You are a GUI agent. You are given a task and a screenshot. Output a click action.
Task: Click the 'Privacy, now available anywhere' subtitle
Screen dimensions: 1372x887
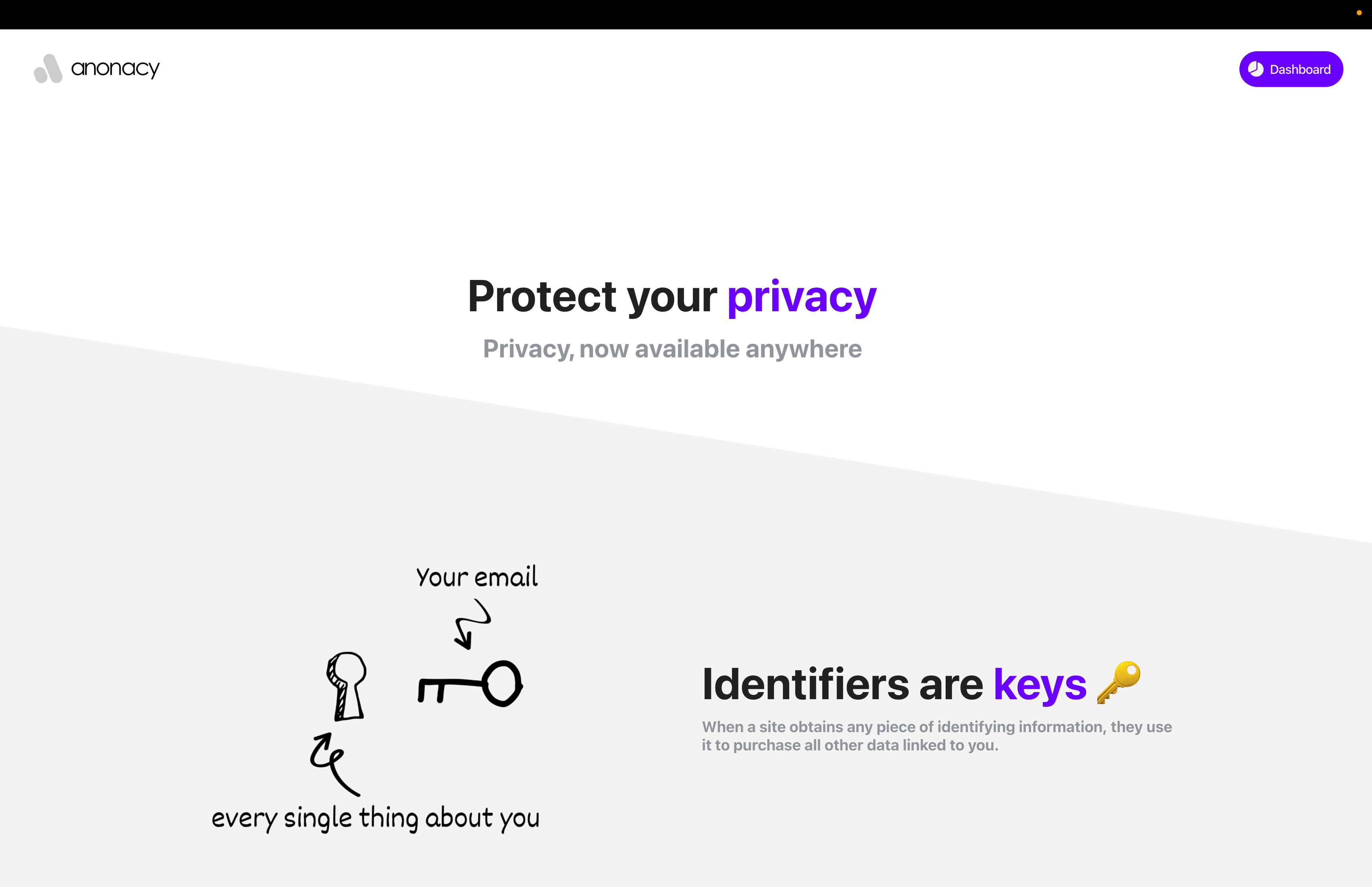pos(673,349)
